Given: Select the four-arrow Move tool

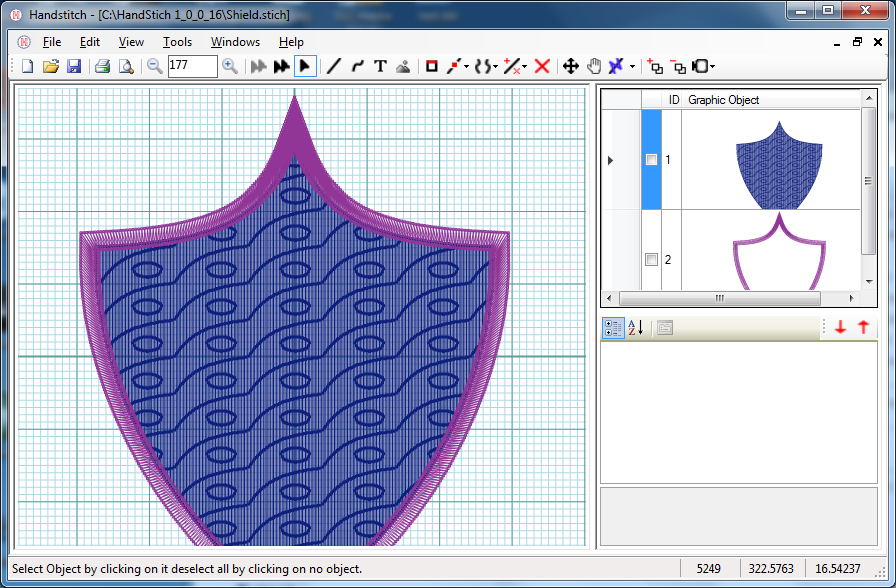Looking at the screenshot, I should click(570, 66).
